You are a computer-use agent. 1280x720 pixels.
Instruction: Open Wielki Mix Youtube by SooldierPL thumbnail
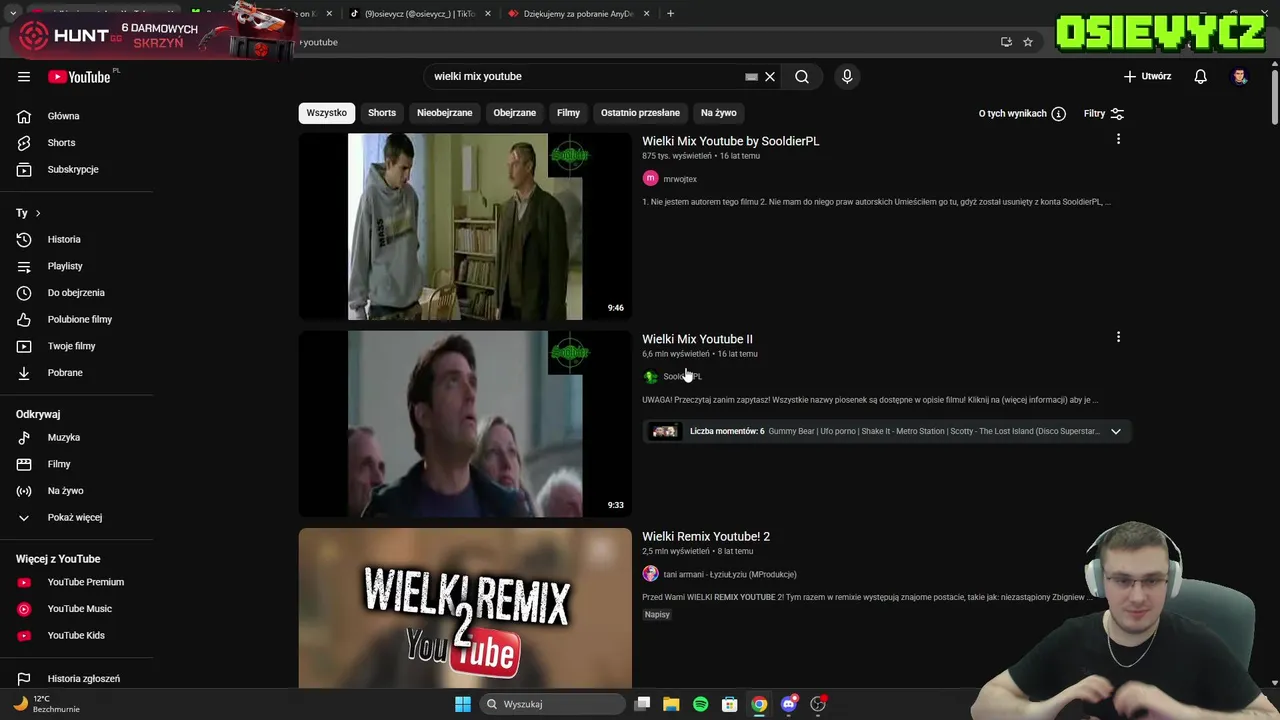tap(465, 227)
